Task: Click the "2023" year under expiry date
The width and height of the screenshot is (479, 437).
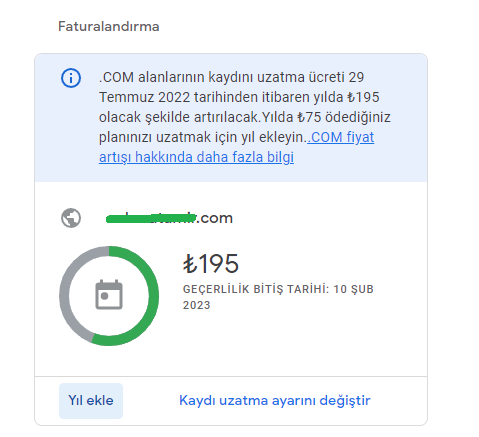Action: (x=197, y=305)
